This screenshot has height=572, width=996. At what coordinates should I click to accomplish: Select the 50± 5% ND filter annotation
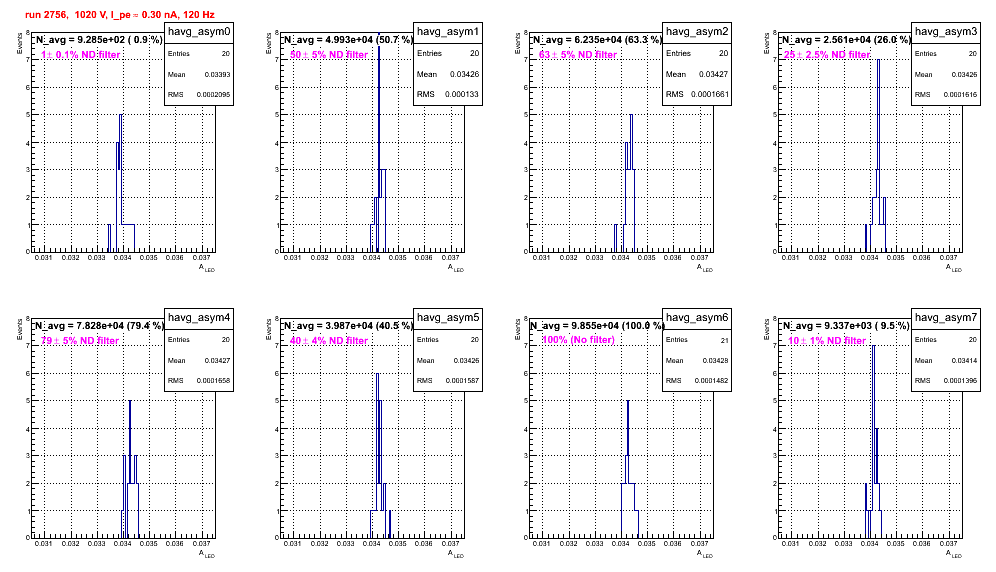coord(329,55)
